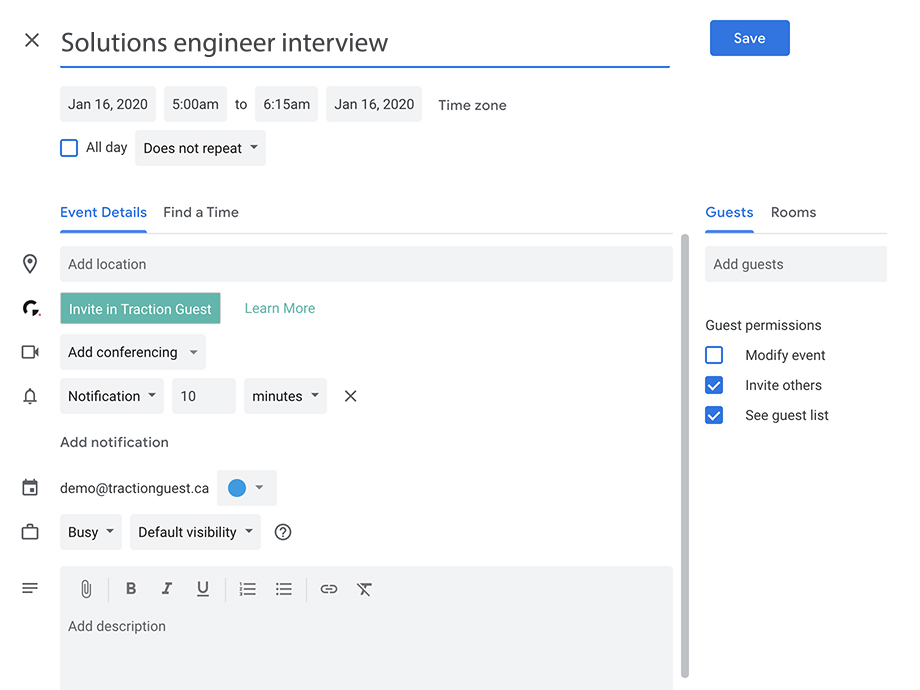Click Add notification
This screenshot has width=920, height=690.
(x=114, y=442)
